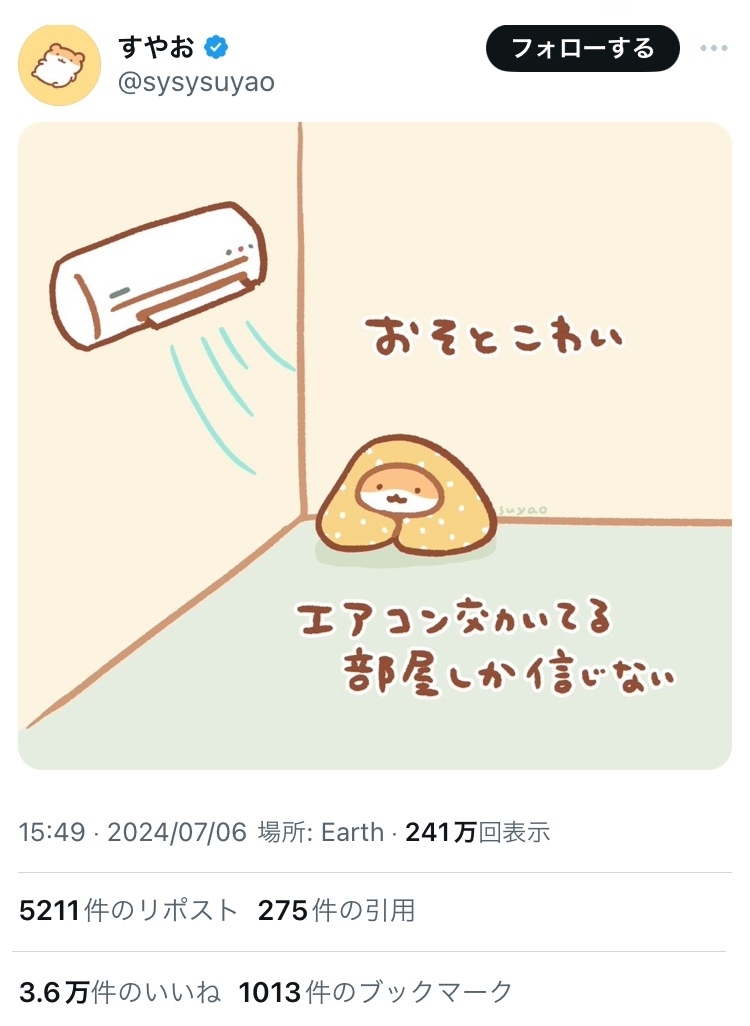Click the blue verified badge icon

tap(216, 48)
